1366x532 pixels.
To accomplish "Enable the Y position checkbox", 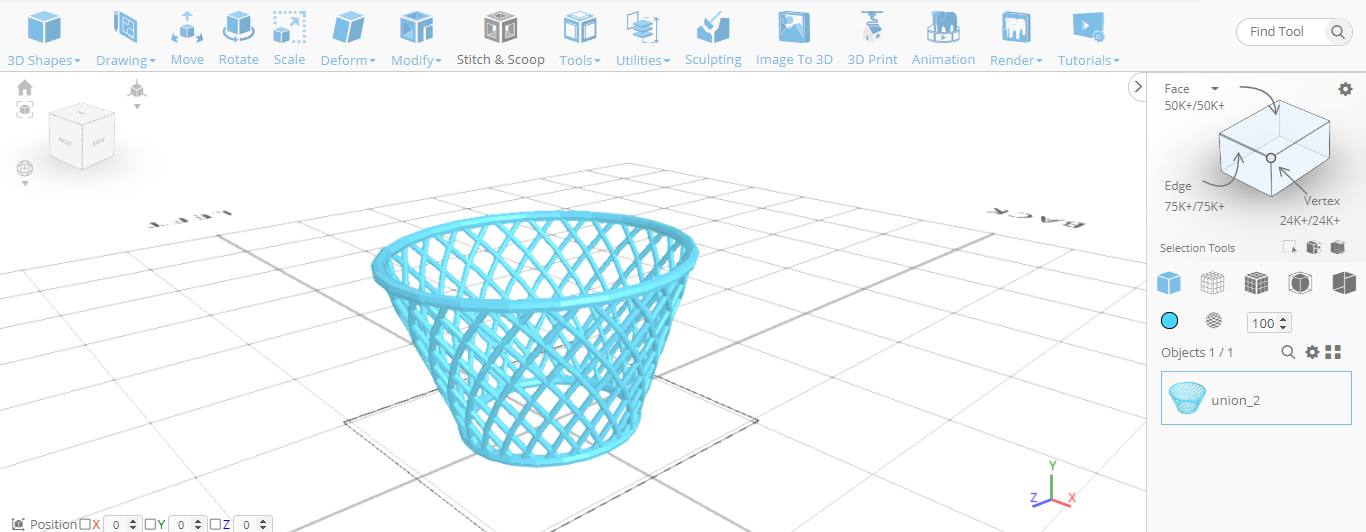I will pyautogui.click(x=150, y=524).
